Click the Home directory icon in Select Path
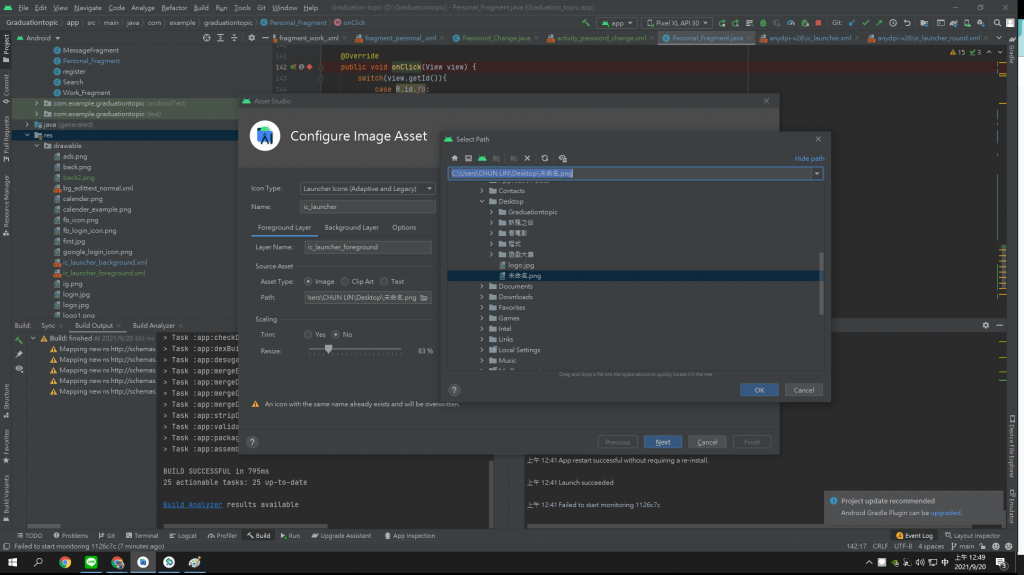 (455, 158)
